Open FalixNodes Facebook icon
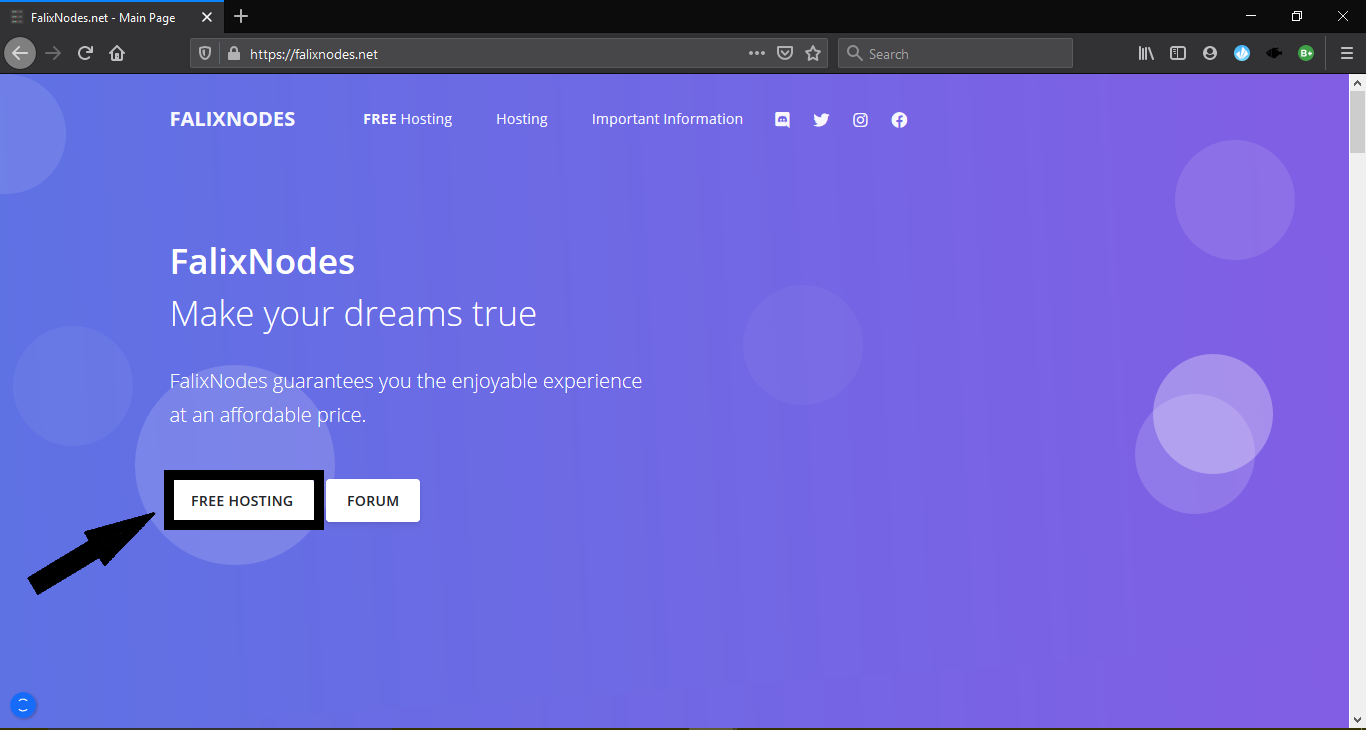Viewport: 1366px width, 730px height. 899,120
